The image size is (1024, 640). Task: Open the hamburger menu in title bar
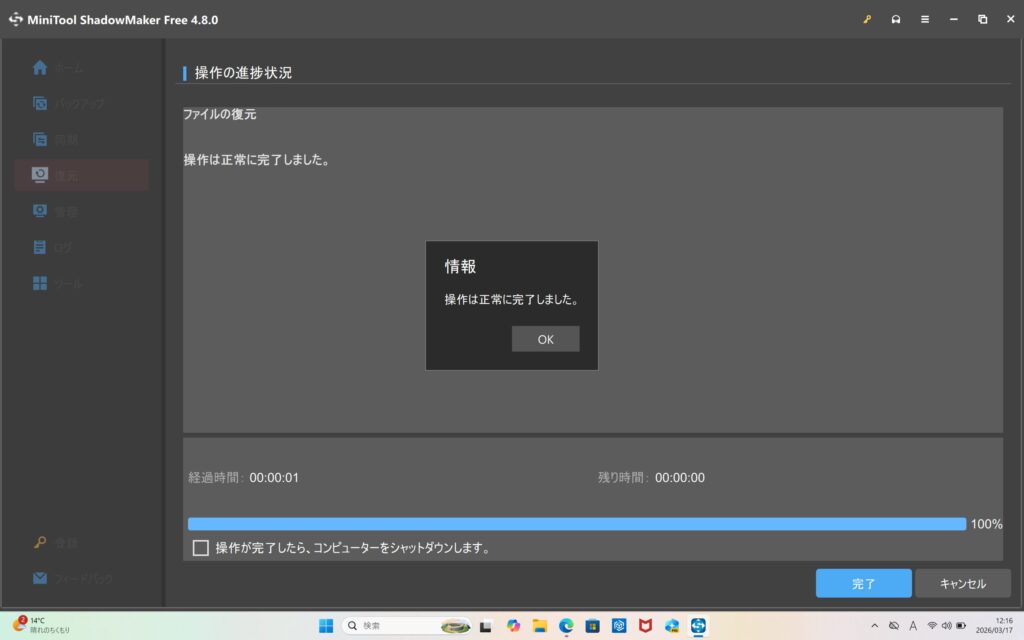tap(925, 19)
